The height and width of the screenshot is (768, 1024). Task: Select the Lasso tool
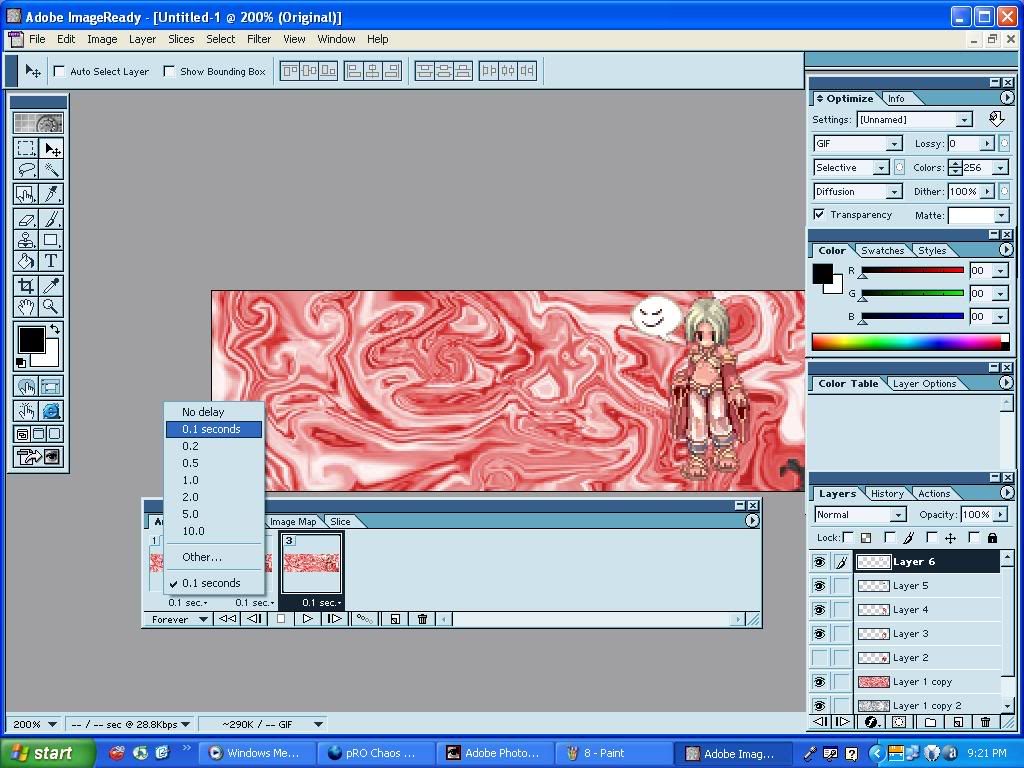click(26, 170)
